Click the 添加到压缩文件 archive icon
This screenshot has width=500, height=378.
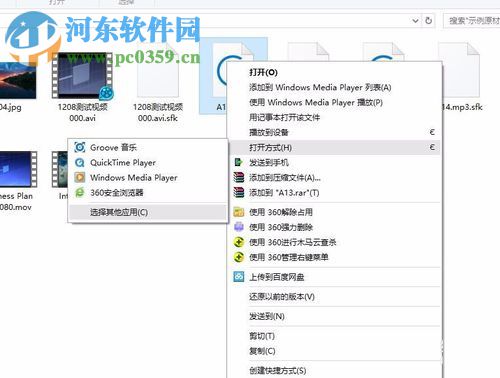(x=238, y=177)
